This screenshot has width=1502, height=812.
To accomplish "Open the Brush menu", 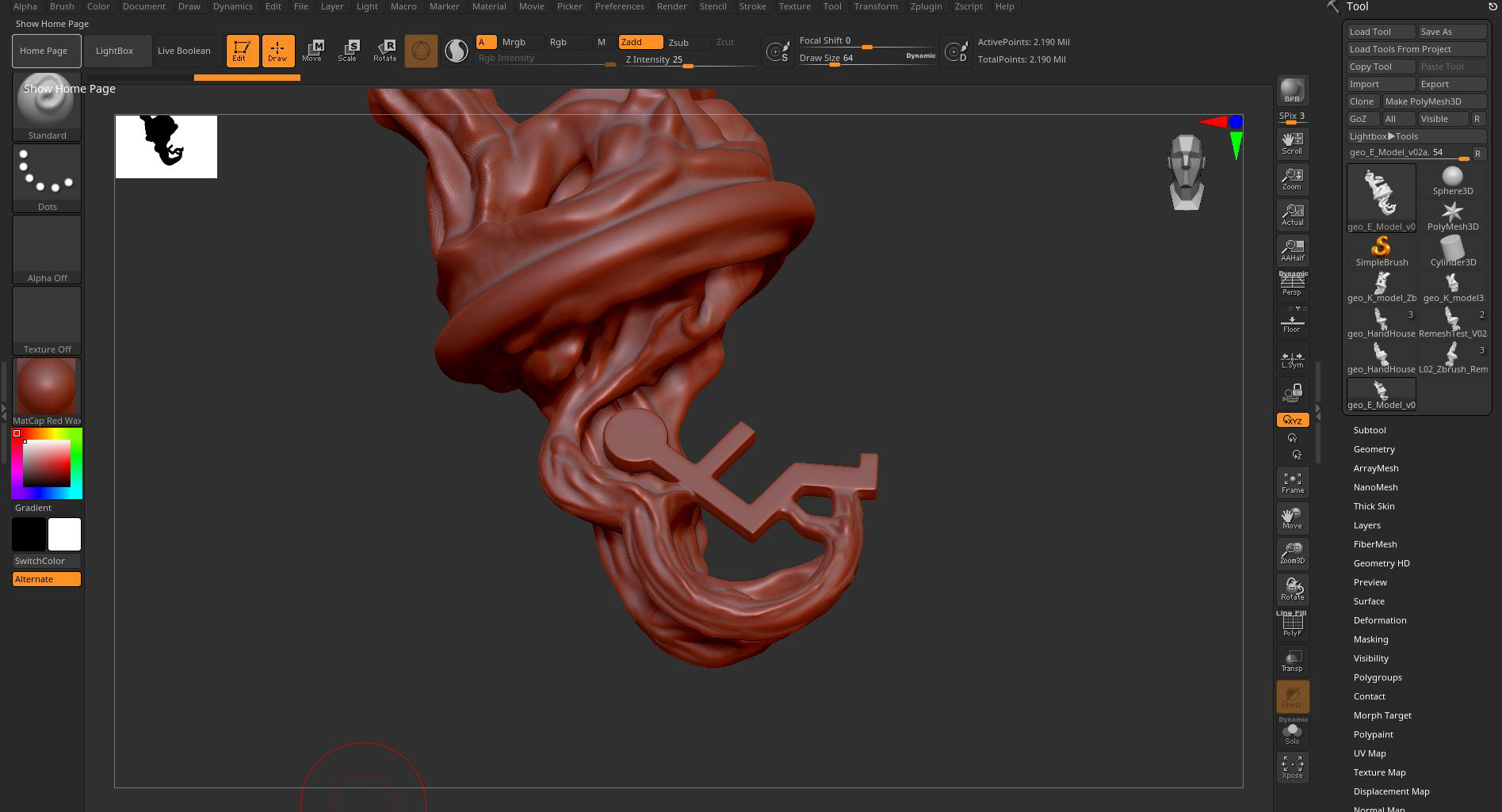I will pos(62,6).
